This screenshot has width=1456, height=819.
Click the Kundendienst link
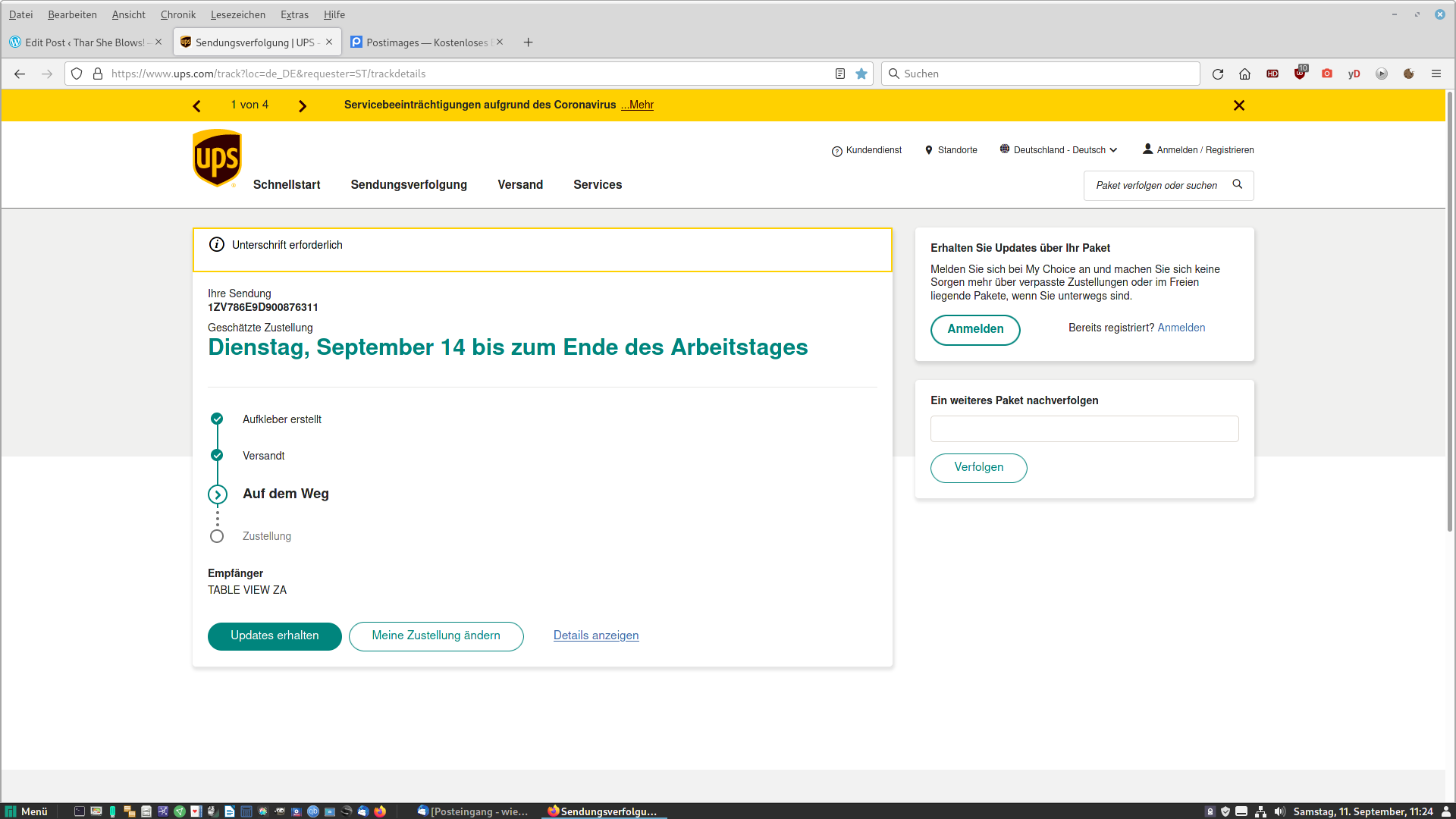click(867, 150)
